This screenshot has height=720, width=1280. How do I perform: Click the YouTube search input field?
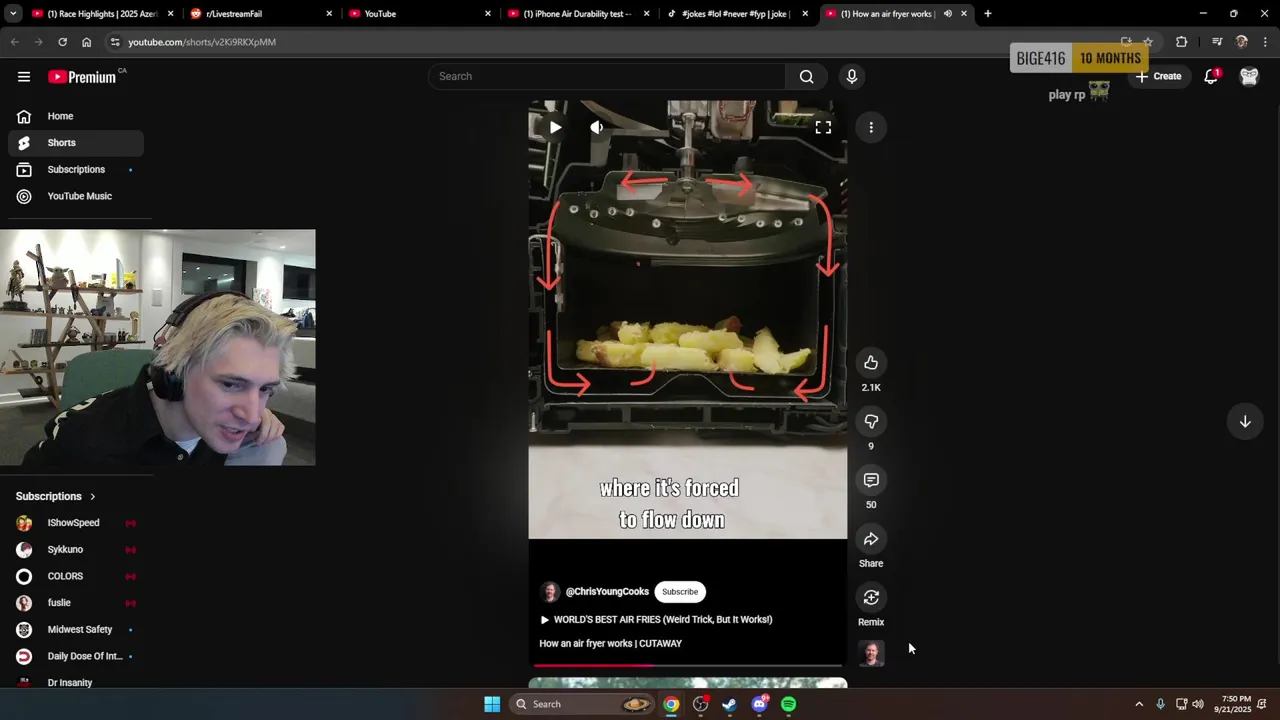click(607, 76)
